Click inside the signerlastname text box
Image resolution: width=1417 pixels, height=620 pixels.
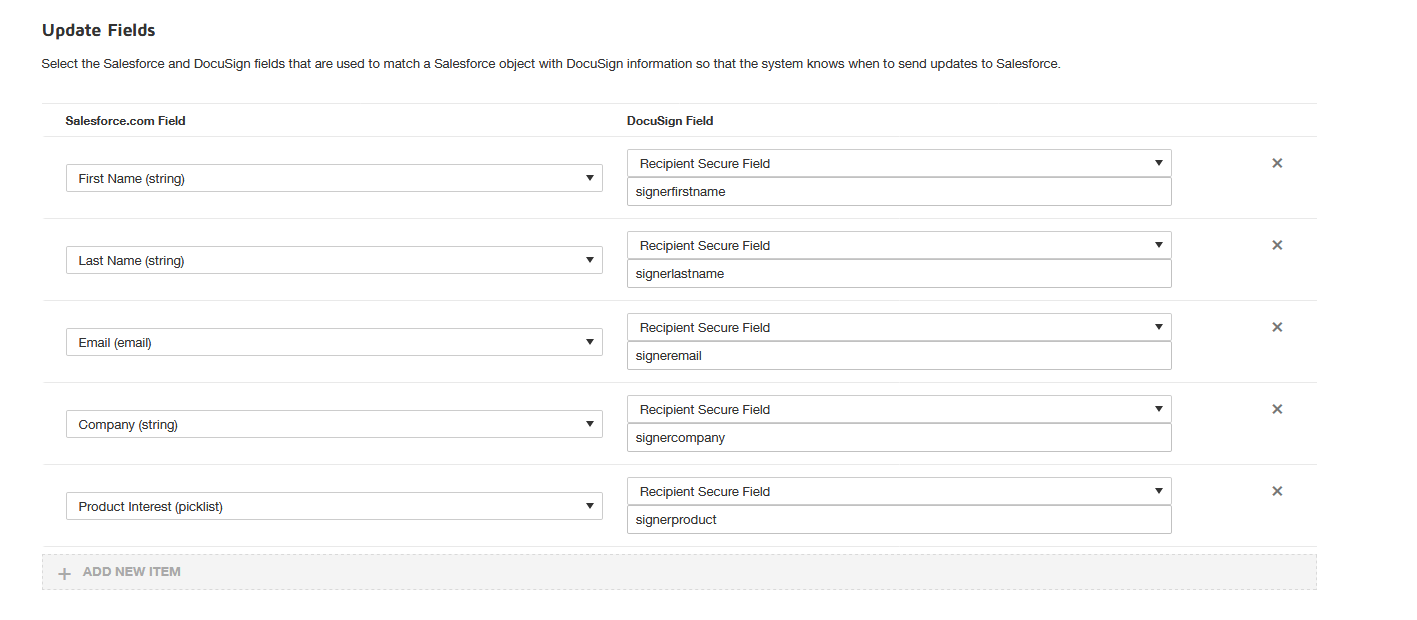(897, 273)
